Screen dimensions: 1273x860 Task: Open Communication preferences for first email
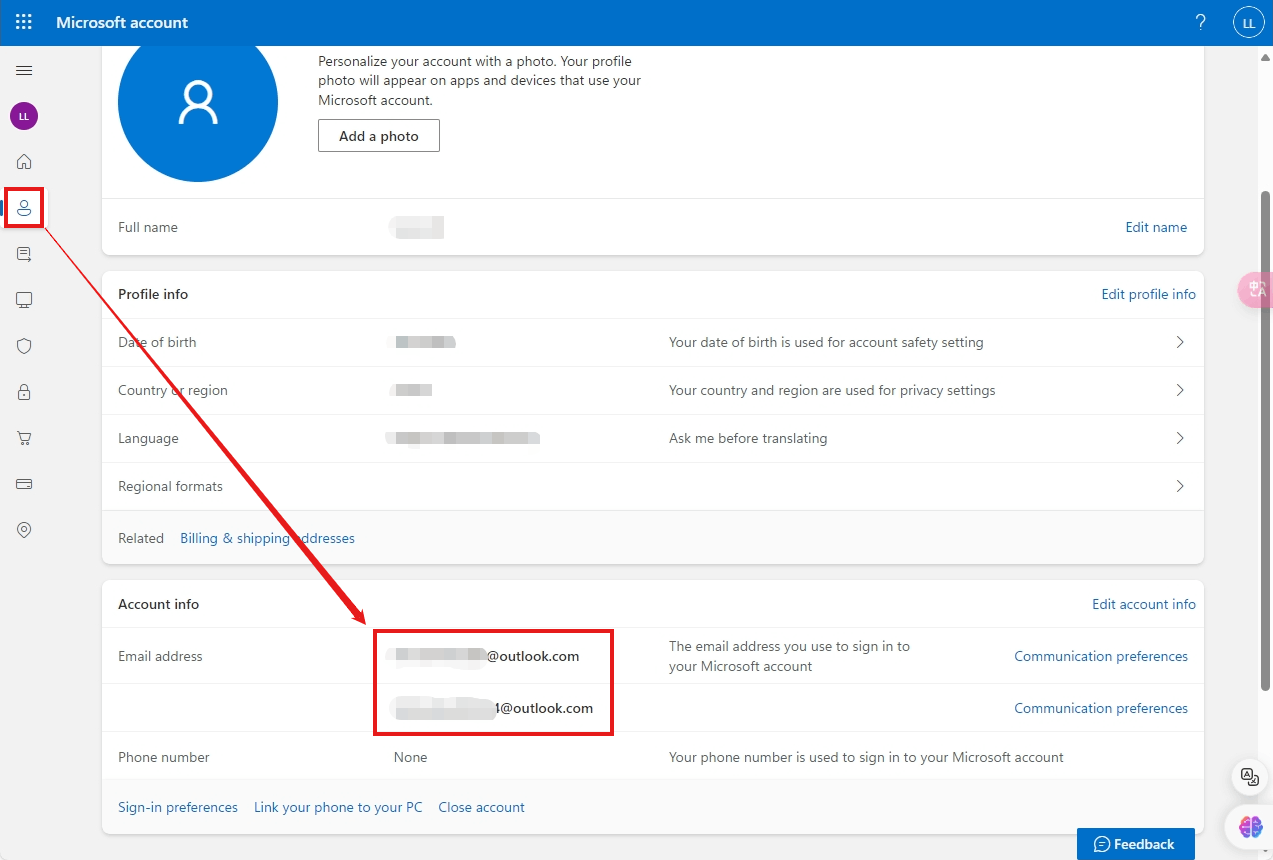coord(1101,656)
